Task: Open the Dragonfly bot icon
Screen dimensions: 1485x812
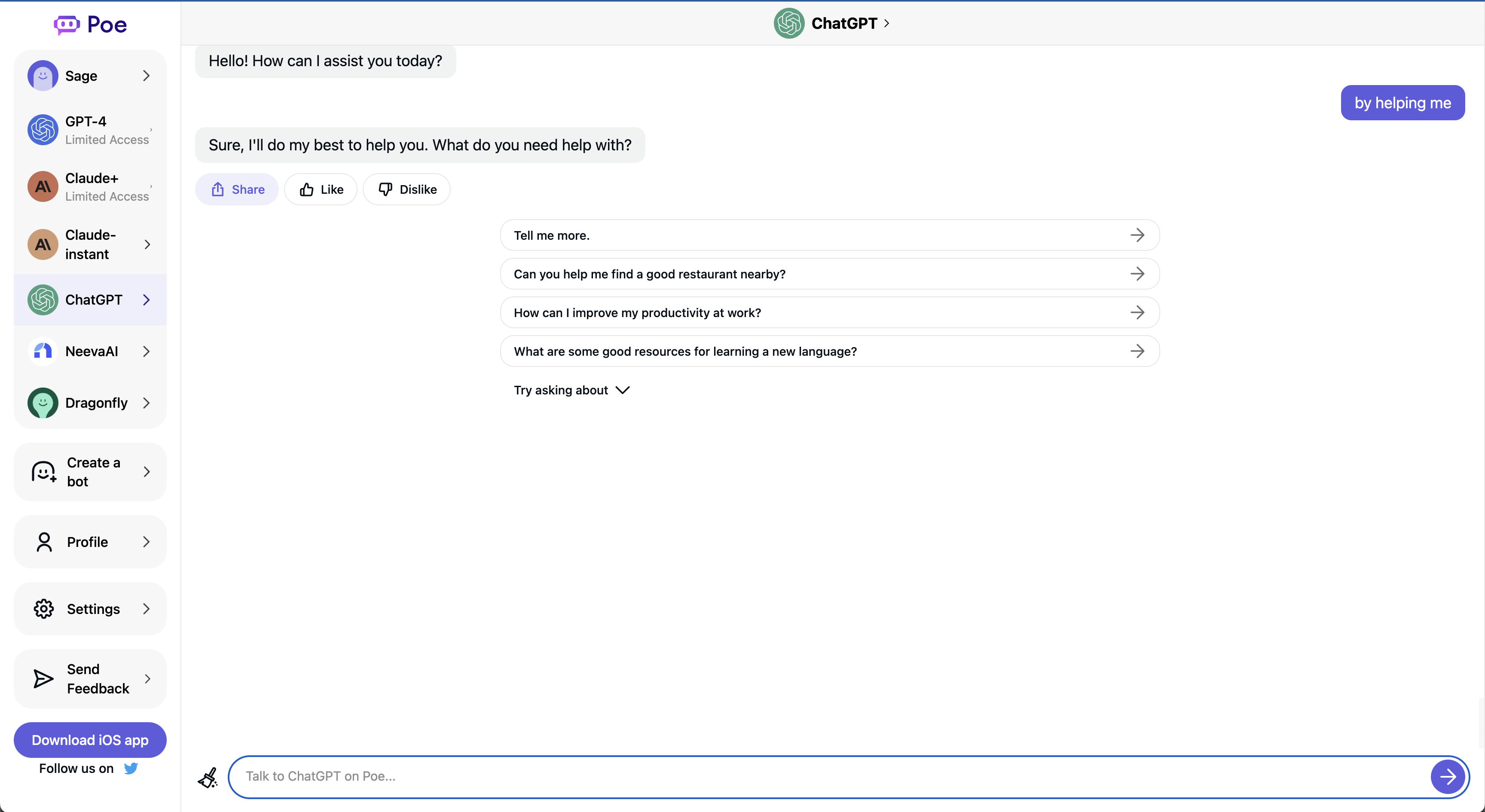Action: tap(43, 403)
